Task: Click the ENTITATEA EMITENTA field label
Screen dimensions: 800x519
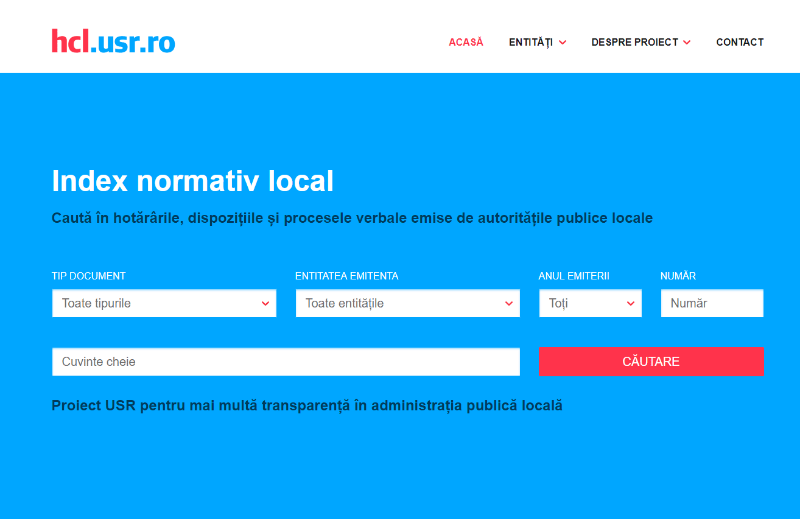Action: (346, 276)
